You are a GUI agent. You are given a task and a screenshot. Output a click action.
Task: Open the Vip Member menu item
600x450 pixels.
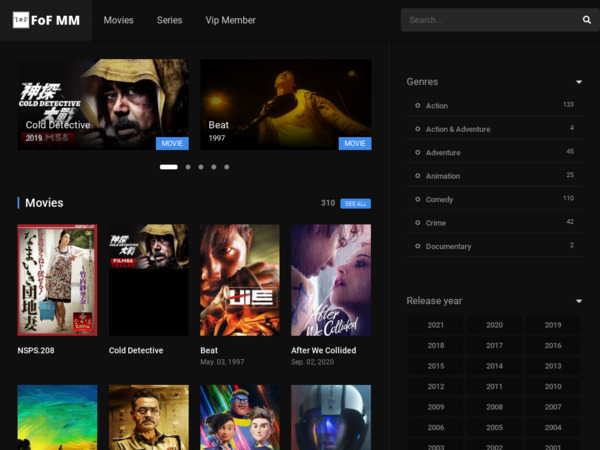click(230, 20)
